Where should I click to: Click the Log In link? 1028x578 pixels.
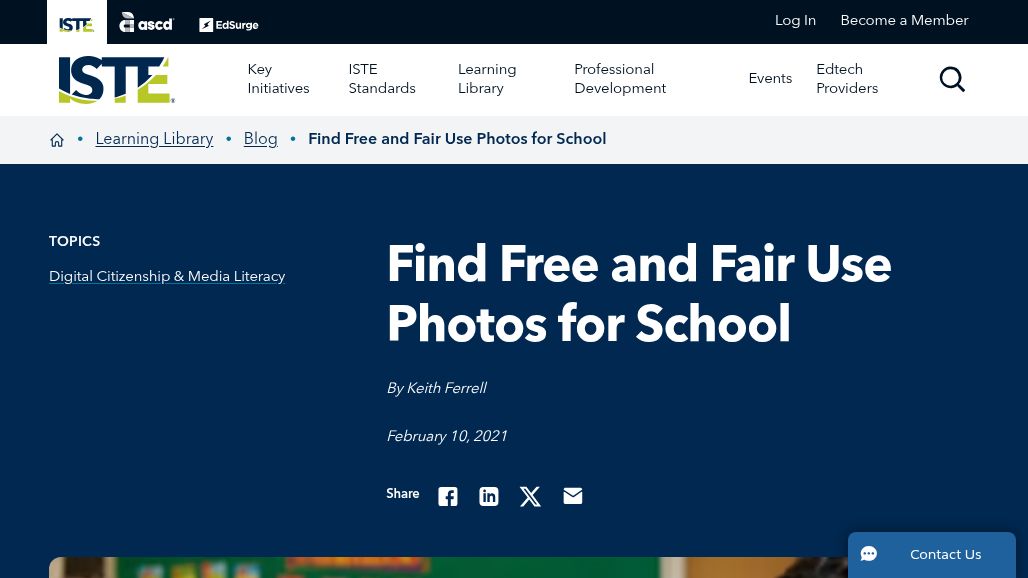click(x=795, y=20)
